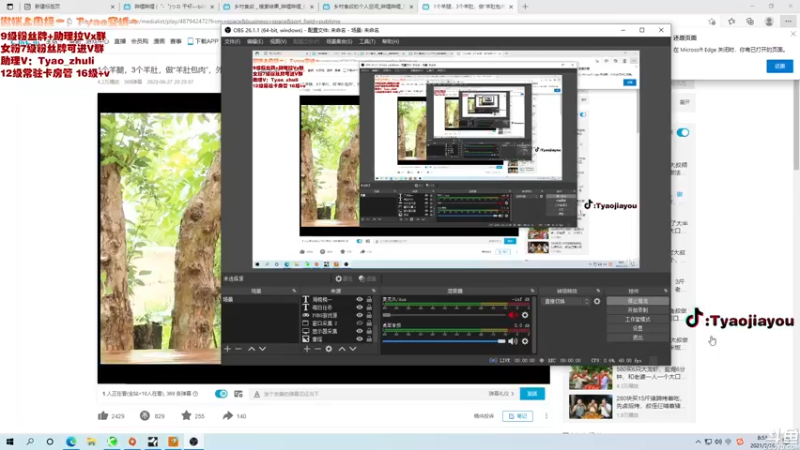This screenshot has height=450, width=800.
Task: Pop out the Audio Mixer dock
Action: (532, 291)
